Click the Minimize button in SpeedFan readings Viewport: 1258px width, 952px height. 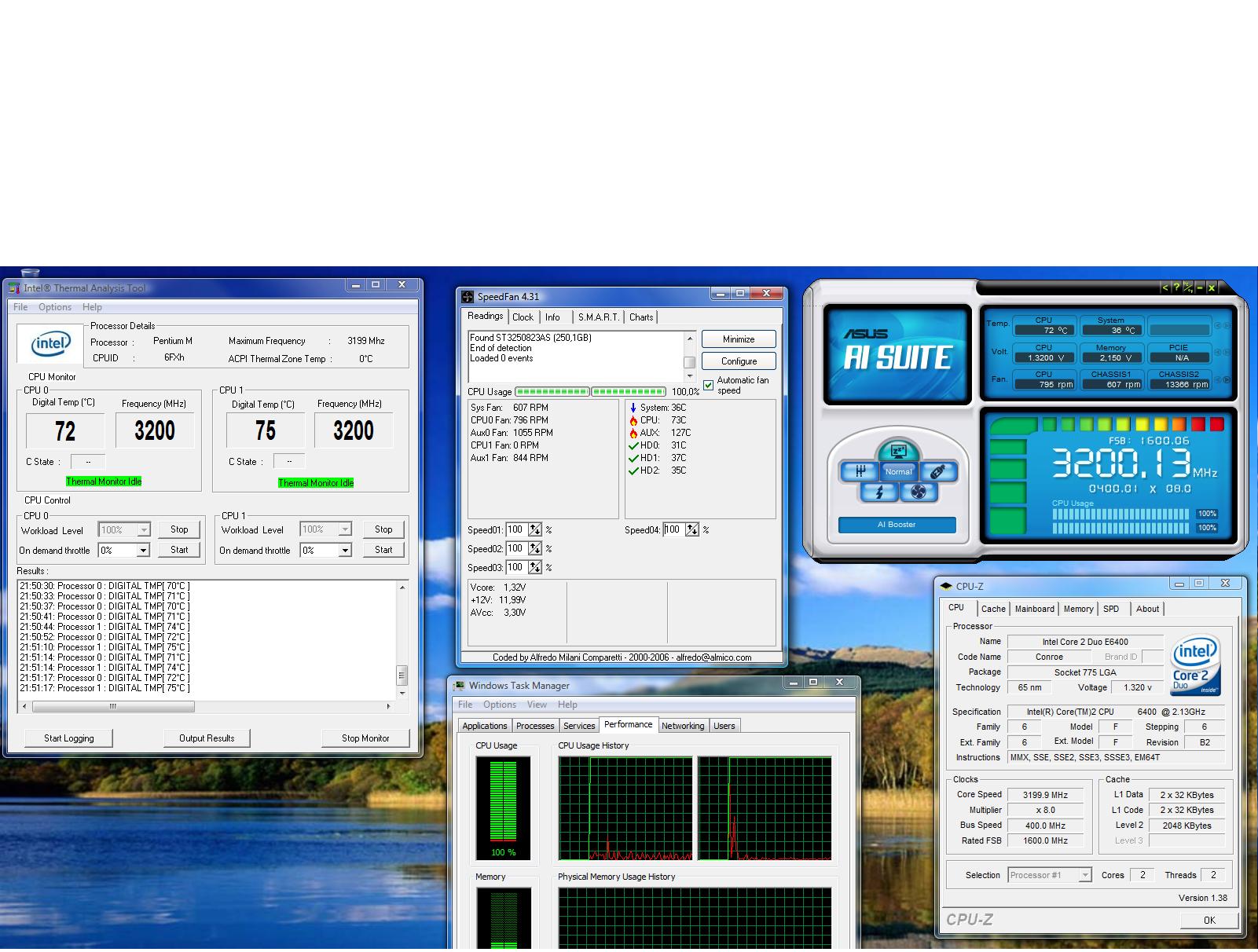739,339
